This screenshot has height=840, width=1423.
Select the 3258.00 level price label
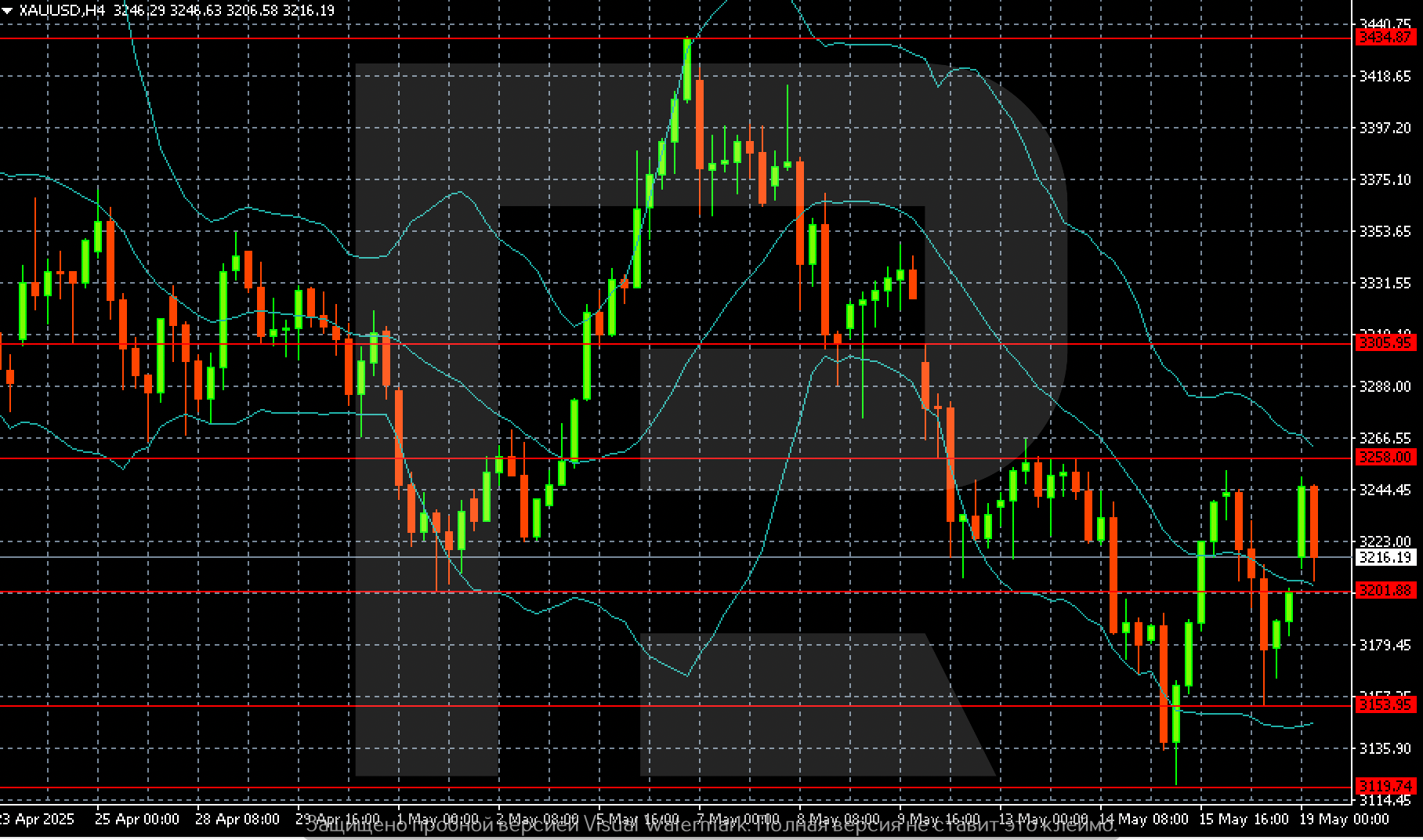coord(1385,458)
